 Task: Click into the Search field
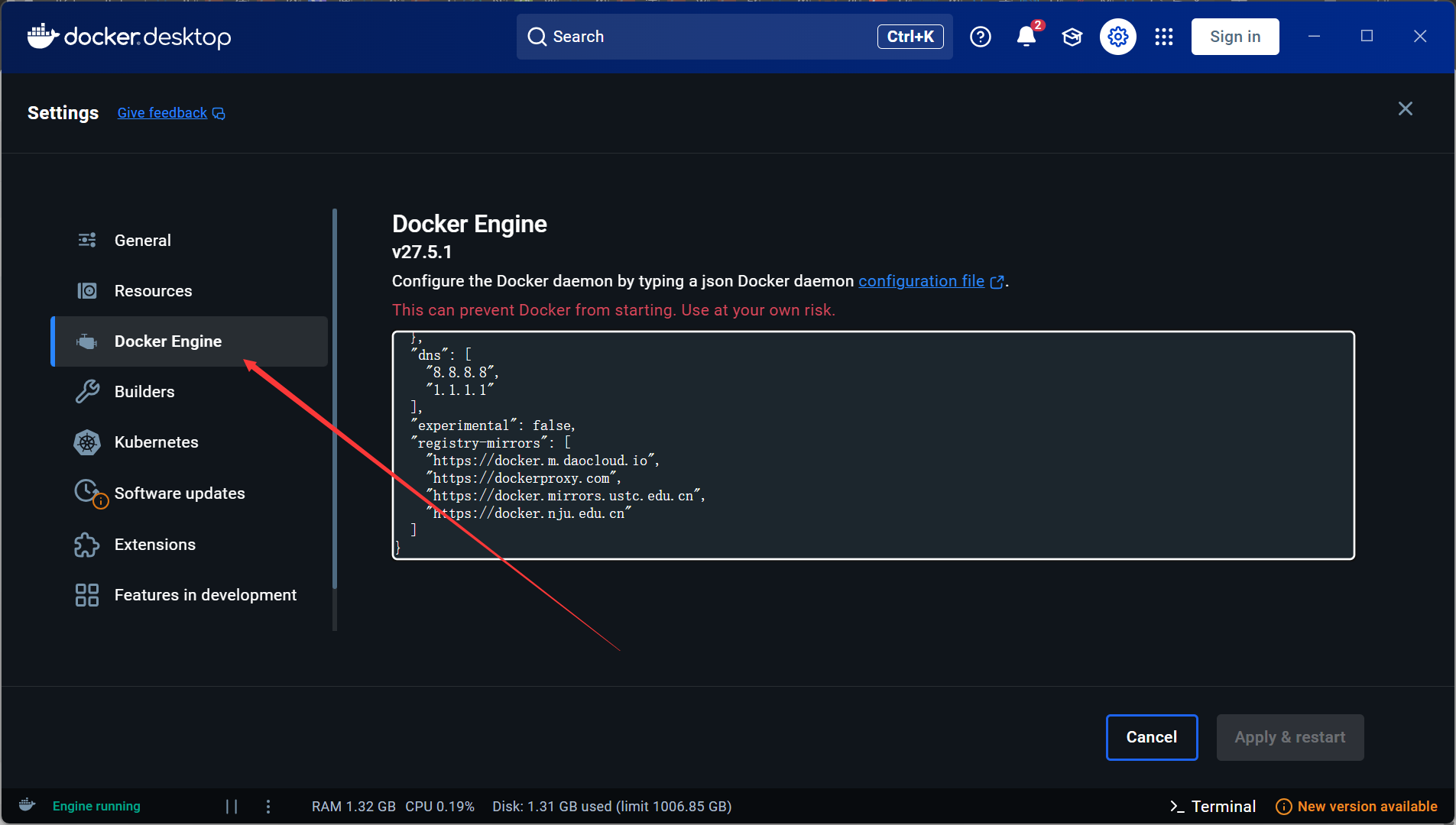[x=734, y=37]
